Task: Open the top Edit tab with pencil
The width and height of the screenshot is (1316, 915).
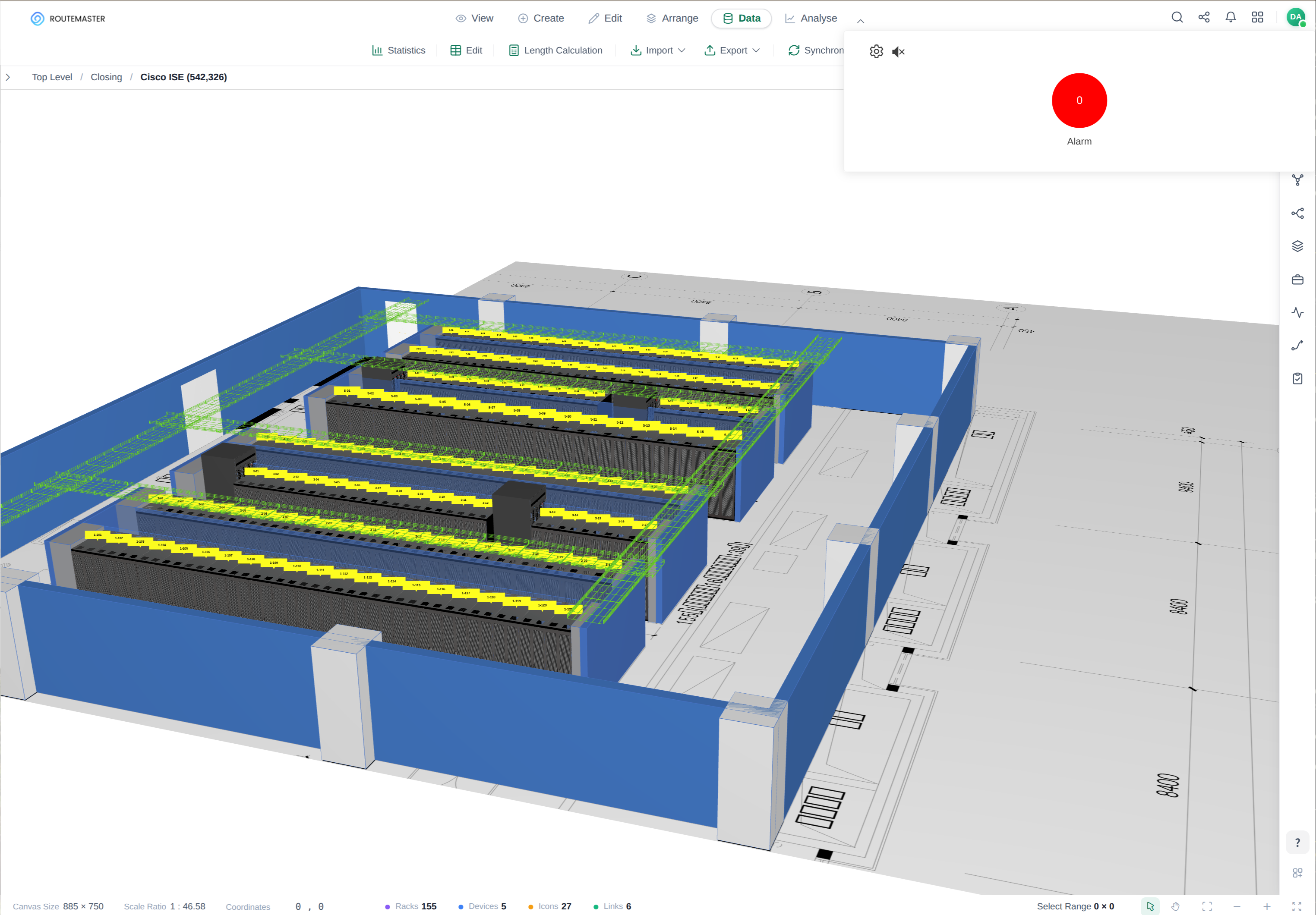Action: click(605, 18)
